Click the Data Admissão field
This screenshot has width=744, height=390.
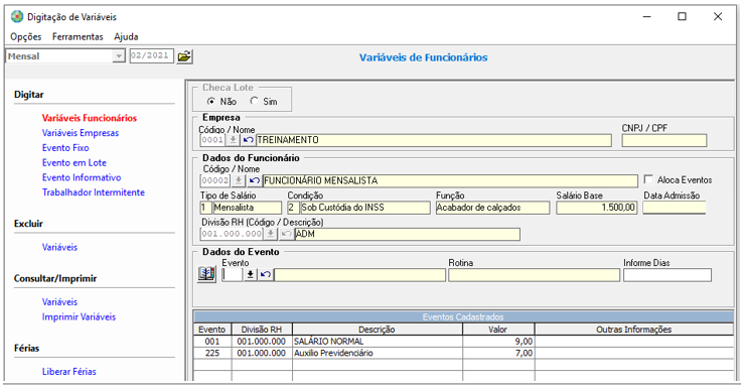pyautogui.click(x=674, y=207)
